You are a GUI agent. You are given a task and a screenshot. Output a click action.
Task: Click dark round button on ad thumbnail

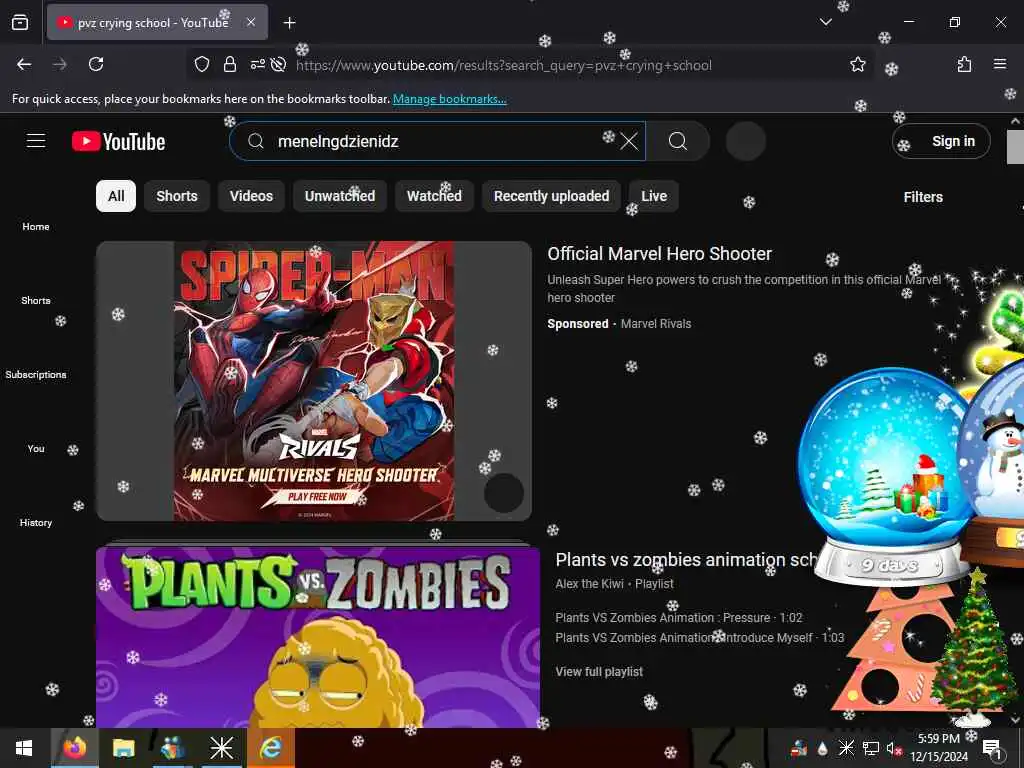(504, 493)
